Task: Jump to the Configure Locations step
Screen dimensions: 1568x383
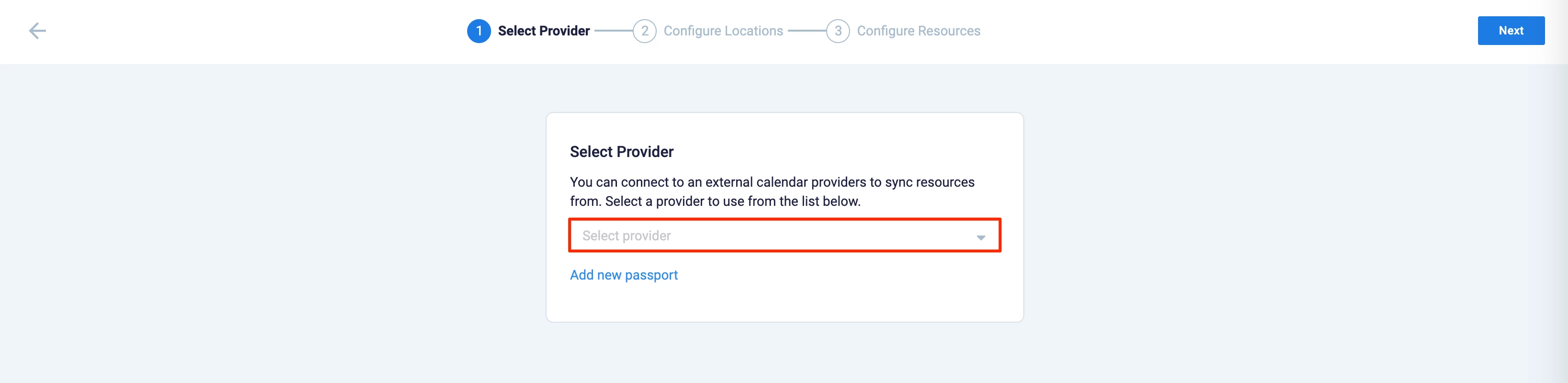Action: (x=723, y=31)
